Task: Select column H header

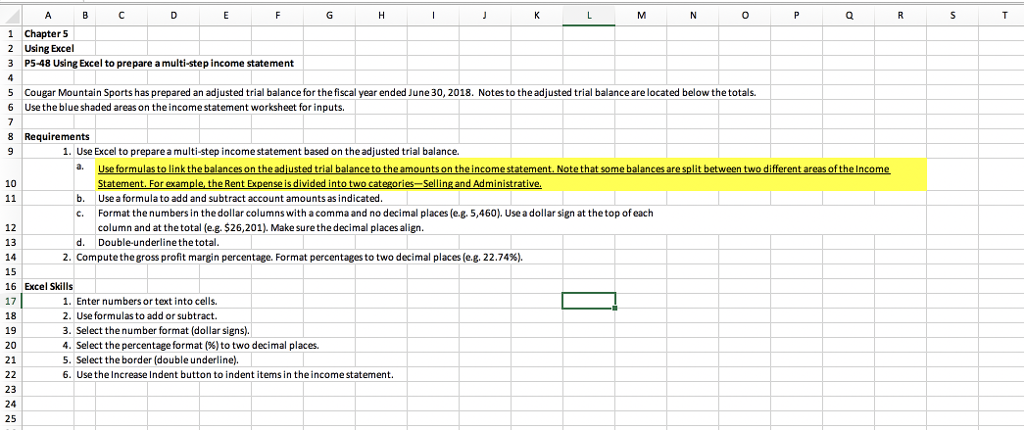Action: click(x=380, y=18)
